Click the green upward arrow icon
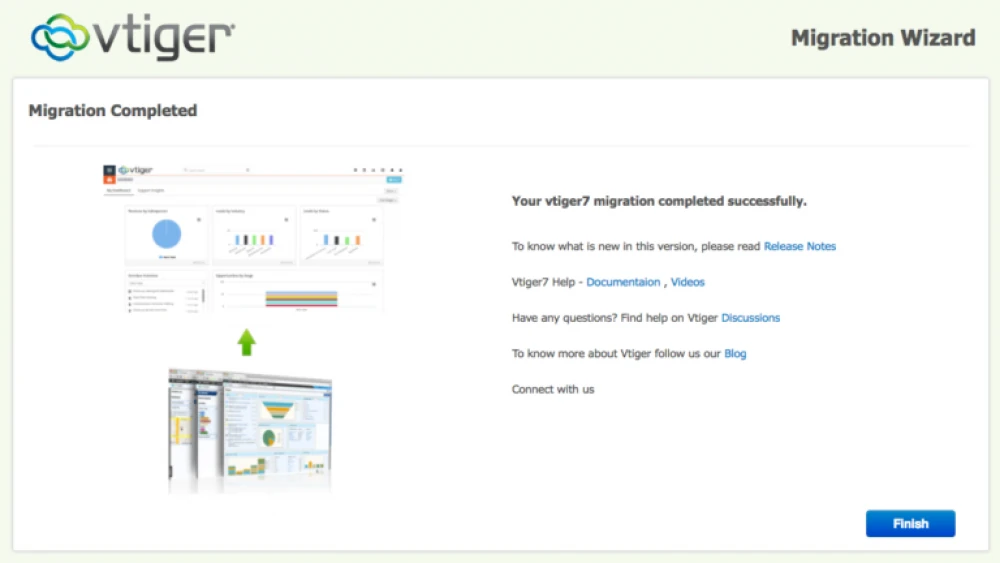Viewport: 1000px width, 563px height. [x=246, y=343]
